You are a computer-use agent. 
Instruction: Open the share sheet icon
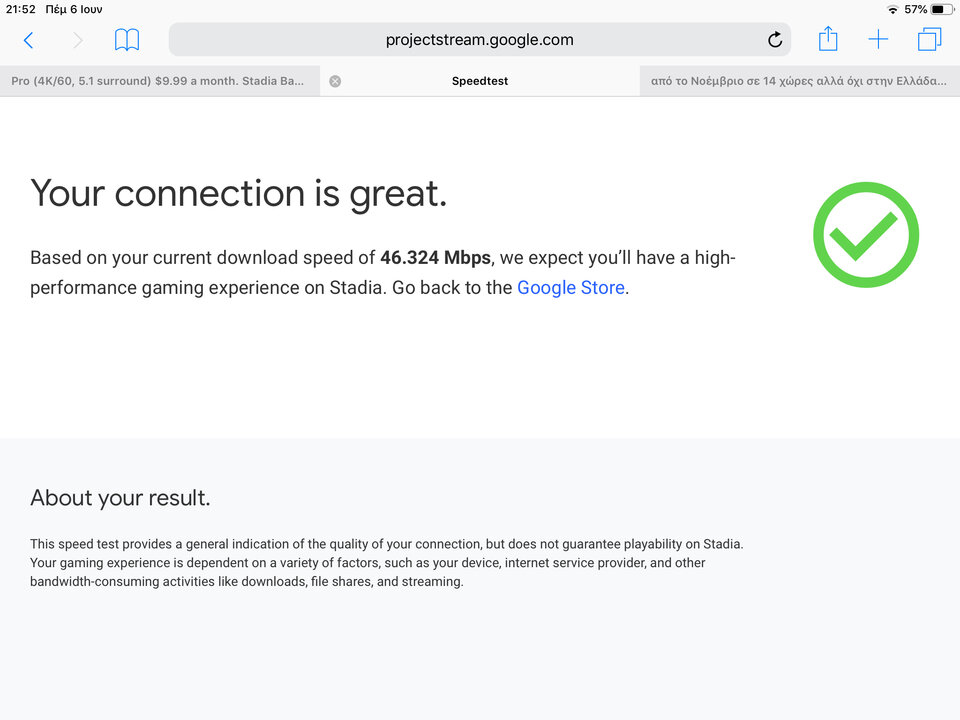pyautogui.click(x=828, y=39)
